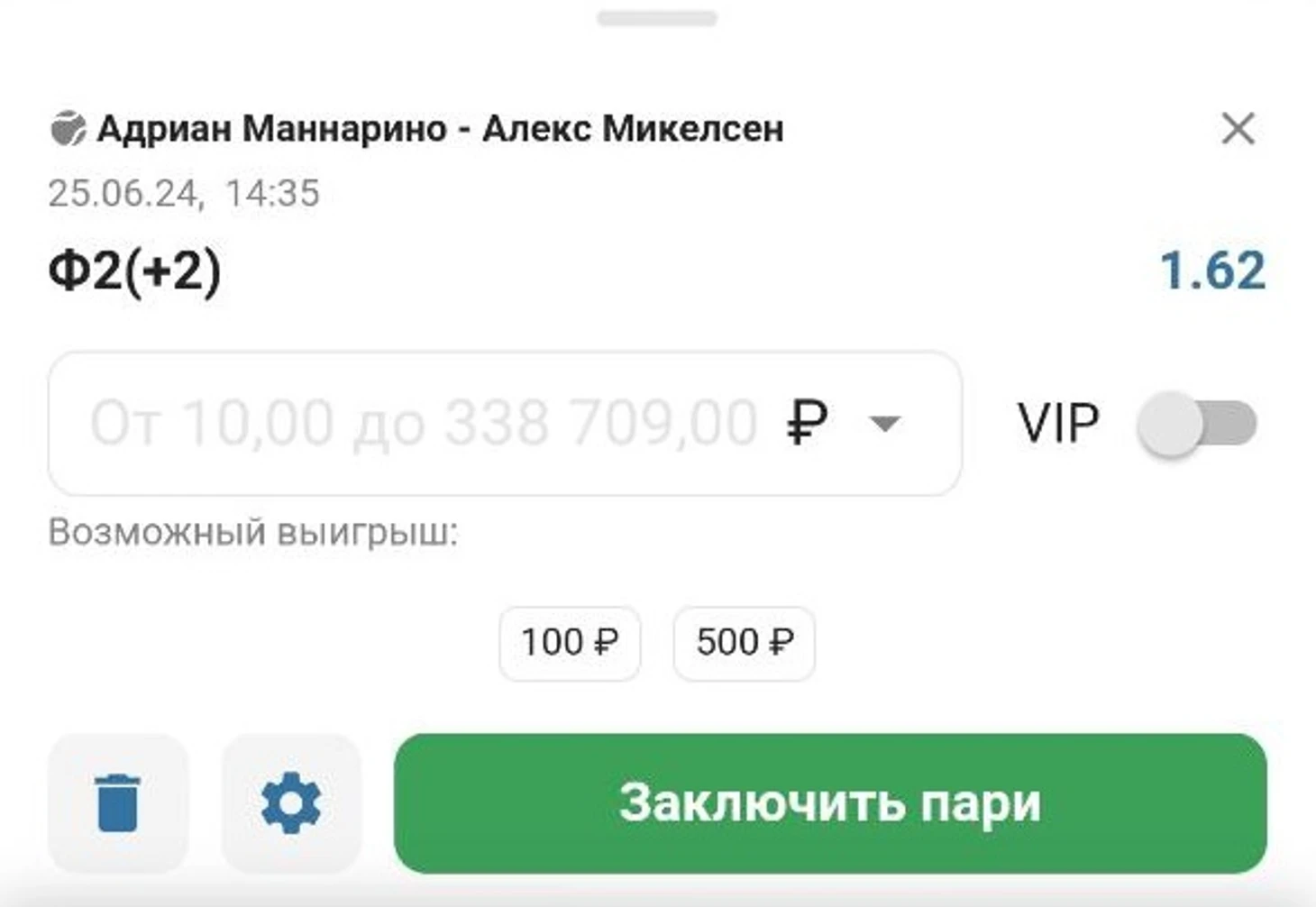The image size is (1316, 907).
Task: Open player name Адриан Маннарино
Action: click(271, 129)
